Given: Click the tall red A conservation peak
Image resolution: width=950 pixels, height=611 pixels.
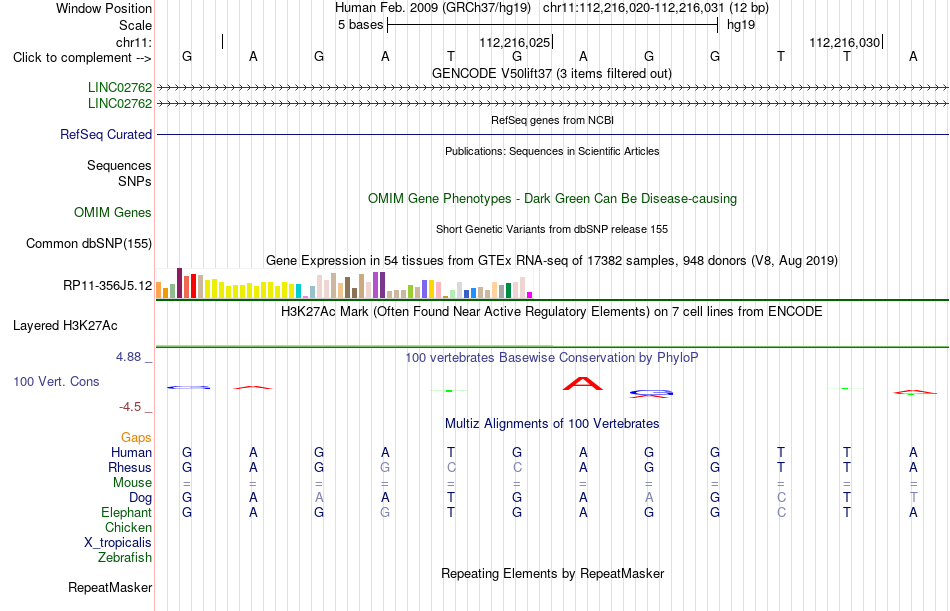Looking at the screenshot, I should pos(583,384).
